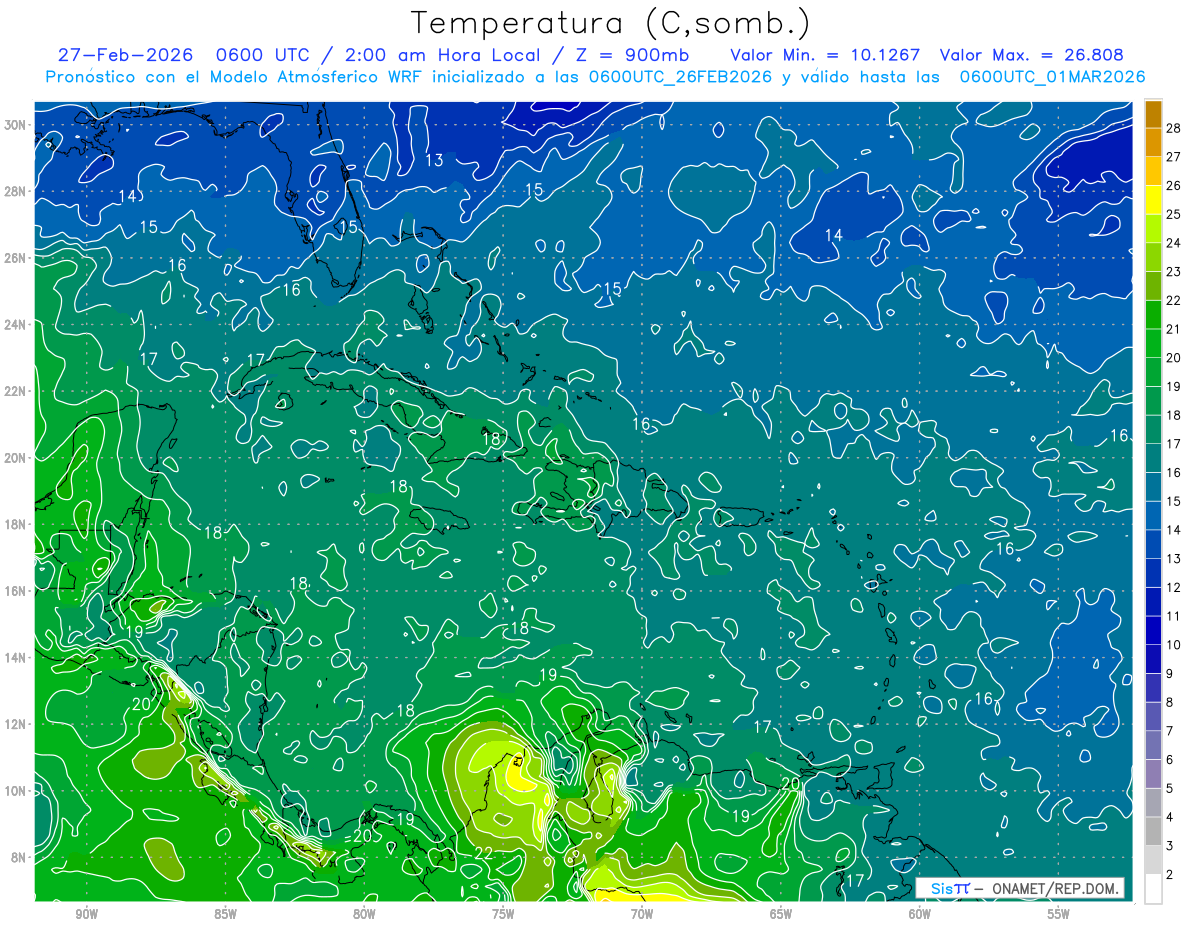Click the latitude label "12N"

pos(16,724)
